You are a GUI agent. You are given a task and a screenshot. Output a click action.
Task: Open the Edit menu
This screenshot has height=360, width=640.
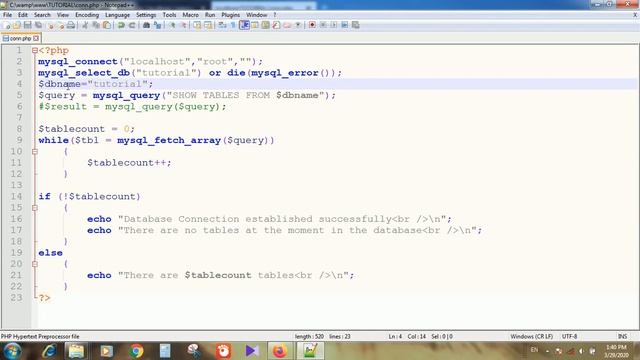[23, 15]
